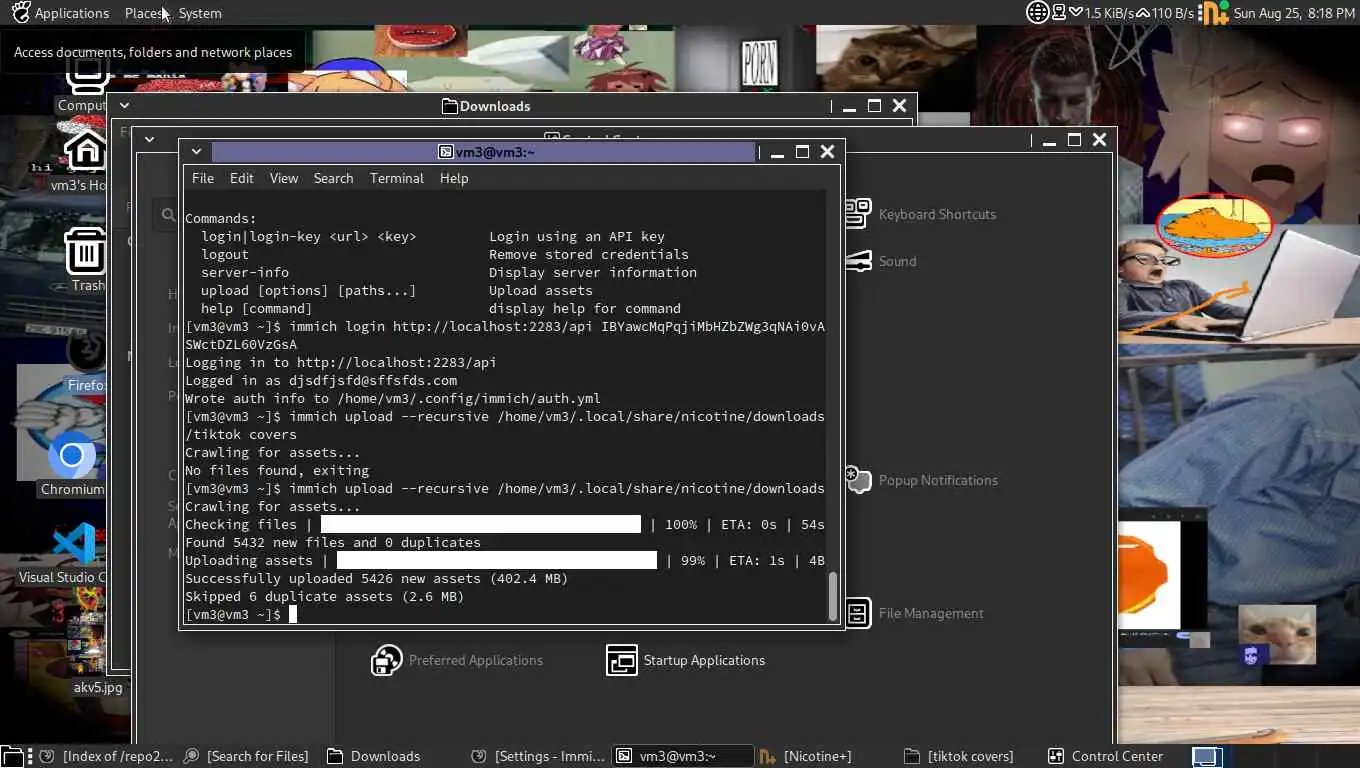Switch to Nicotine+ taskbar window
The width and height of the screenshot is (1360, 768).
(x=806, y=756)
